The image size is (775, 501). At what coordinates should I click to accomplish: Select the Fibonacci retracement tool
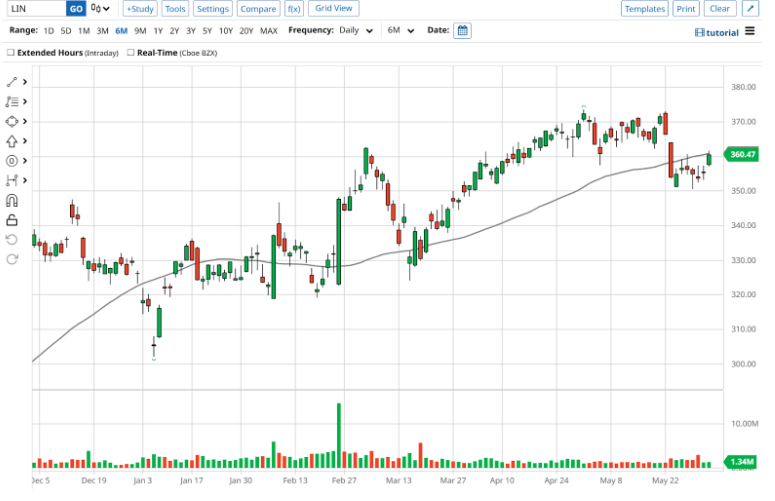12,102
